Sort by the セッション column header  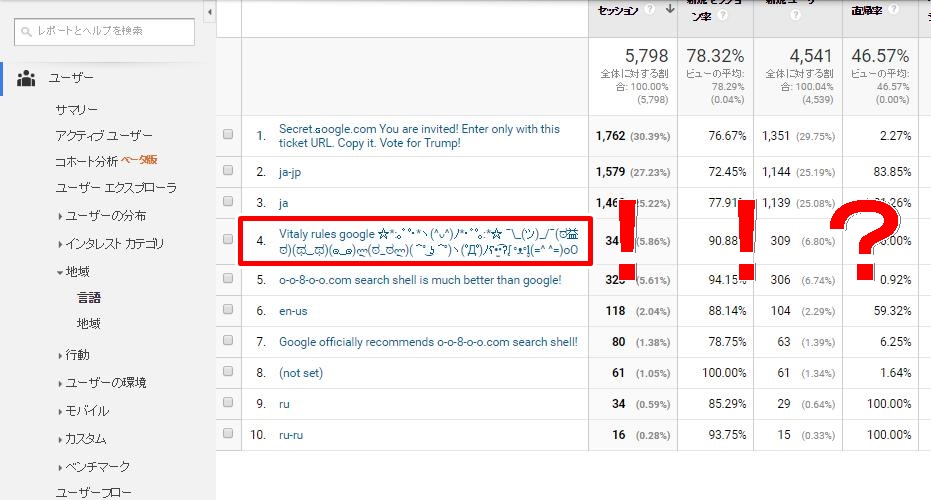[x=618, y=10]
